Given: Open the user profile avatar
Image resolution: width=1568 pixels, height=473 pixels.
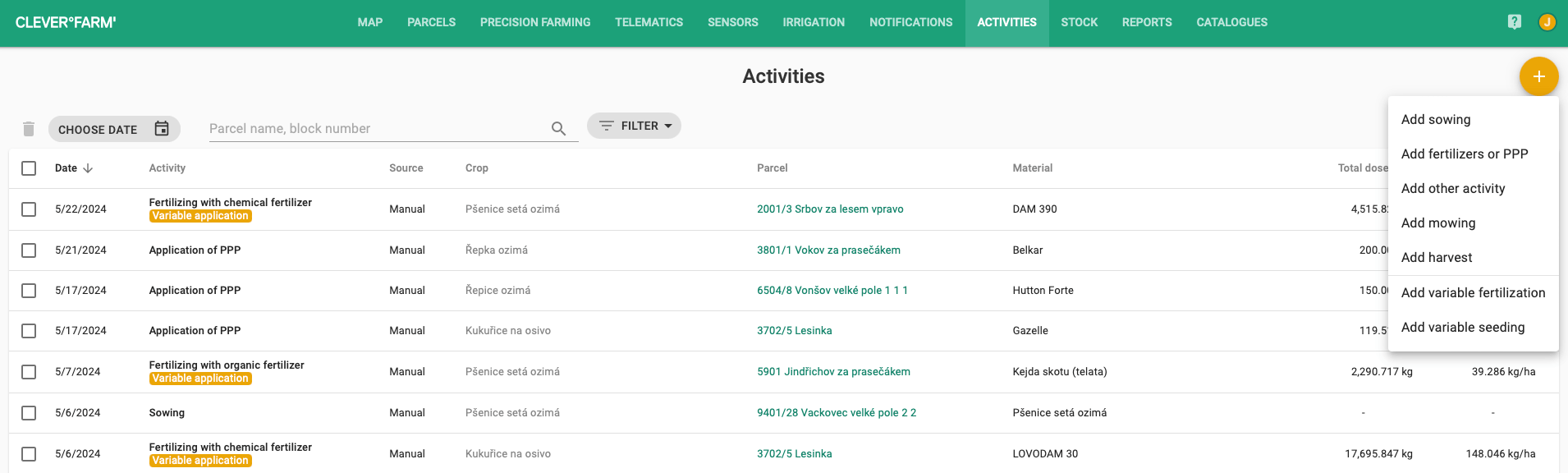Looking at the screenshot, I should (x=1547, y=22).
